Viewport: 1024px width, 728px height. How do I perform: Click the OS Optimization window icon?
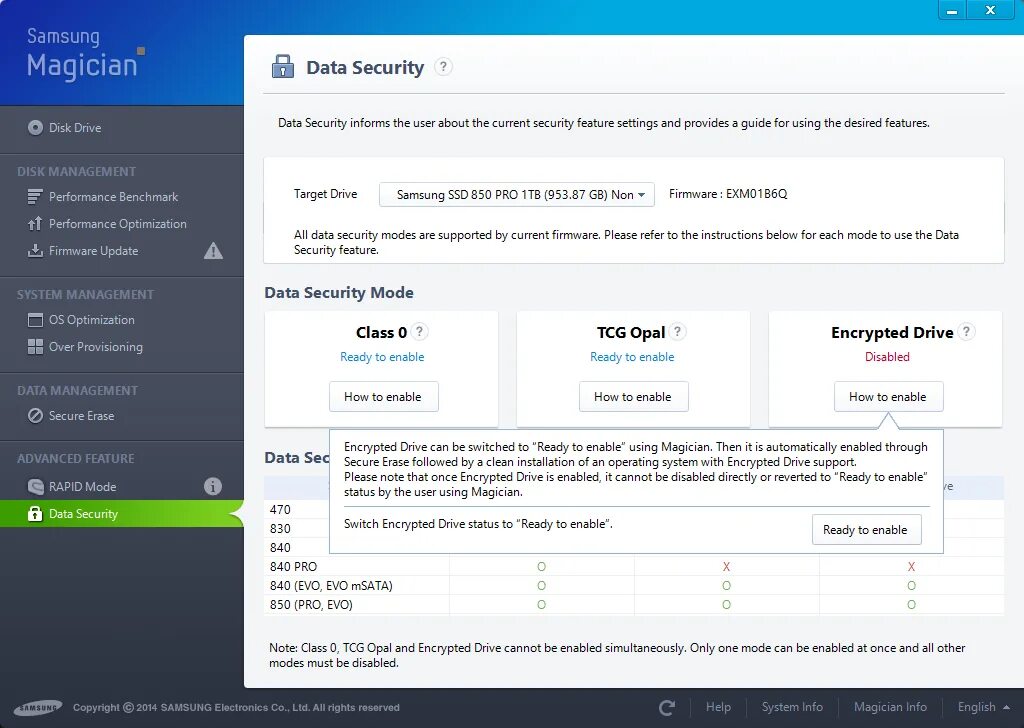click(x=35, y=320)
